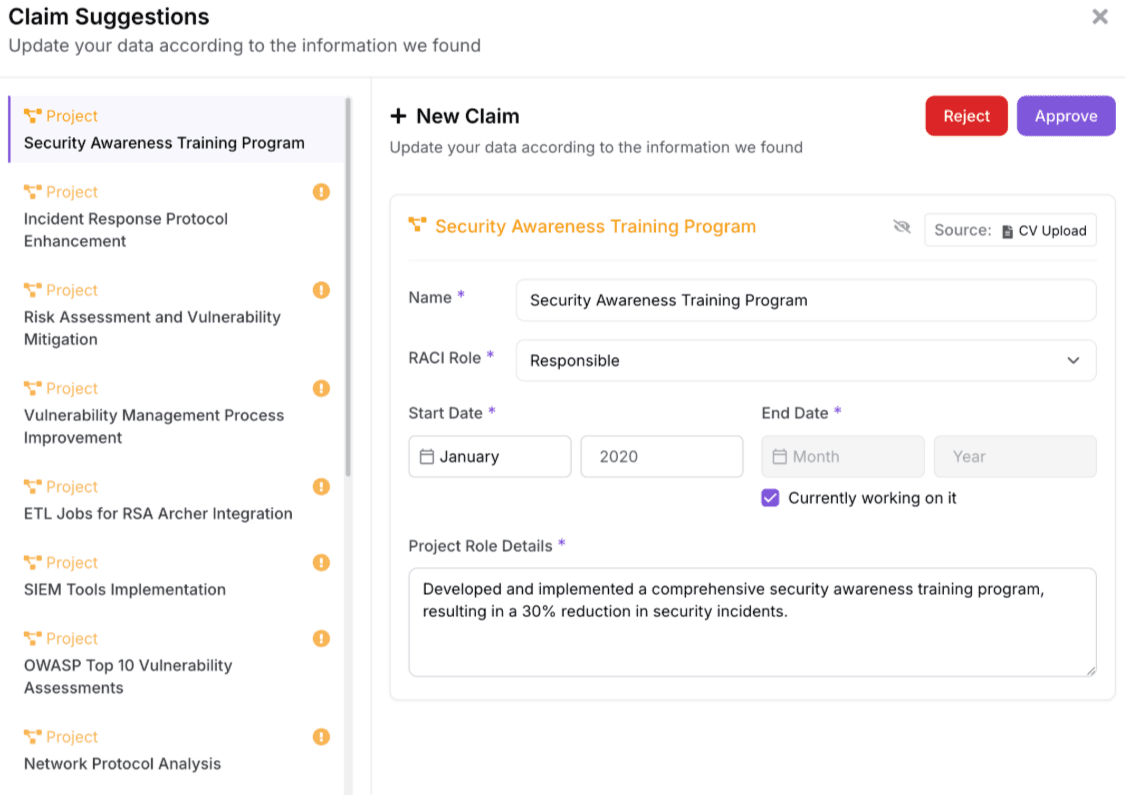Click the warning badge on SIEM Tools Implementation
The image size is (1125, 795).
point(320,562)
